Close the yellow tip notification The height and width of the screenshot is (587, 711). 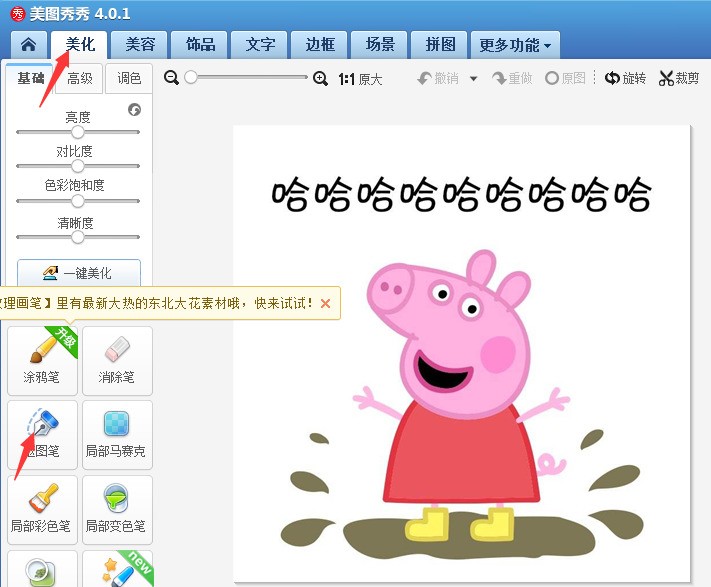click(x=325, y=303)
